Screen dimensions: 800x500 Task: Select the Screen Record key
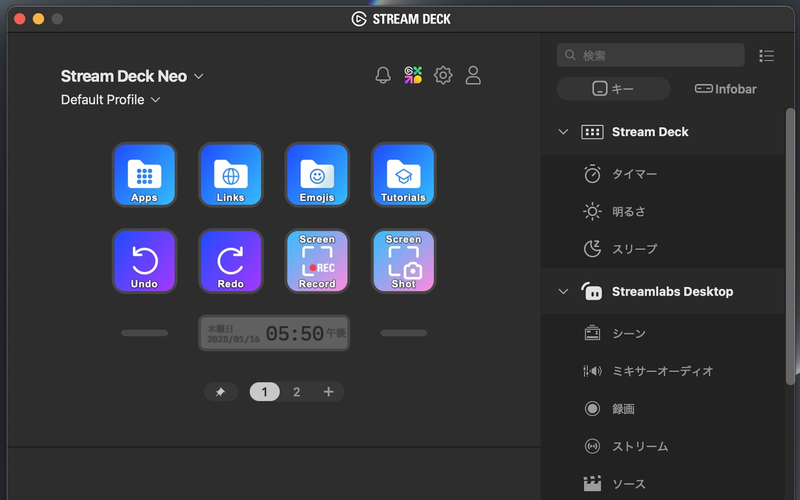point(317,261)
